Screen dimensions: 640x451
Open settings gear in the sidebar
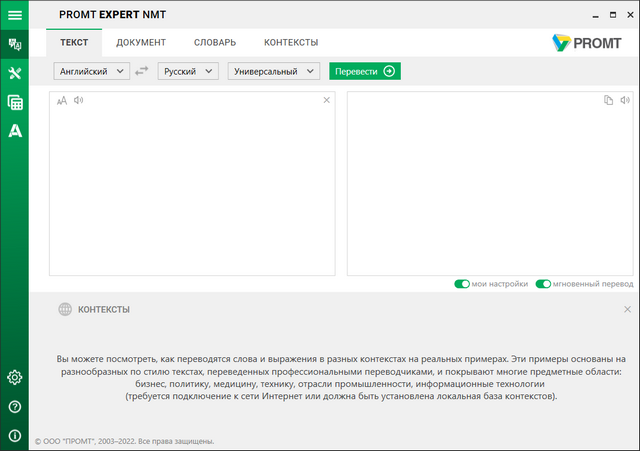pyautogui.click(x=14, y=377)
